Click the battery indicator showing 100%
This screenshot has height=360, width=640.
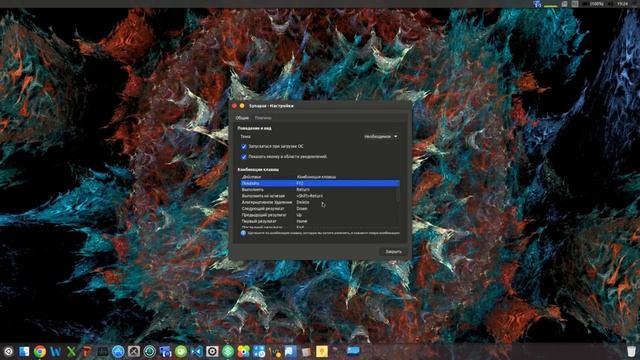(594, 4)
